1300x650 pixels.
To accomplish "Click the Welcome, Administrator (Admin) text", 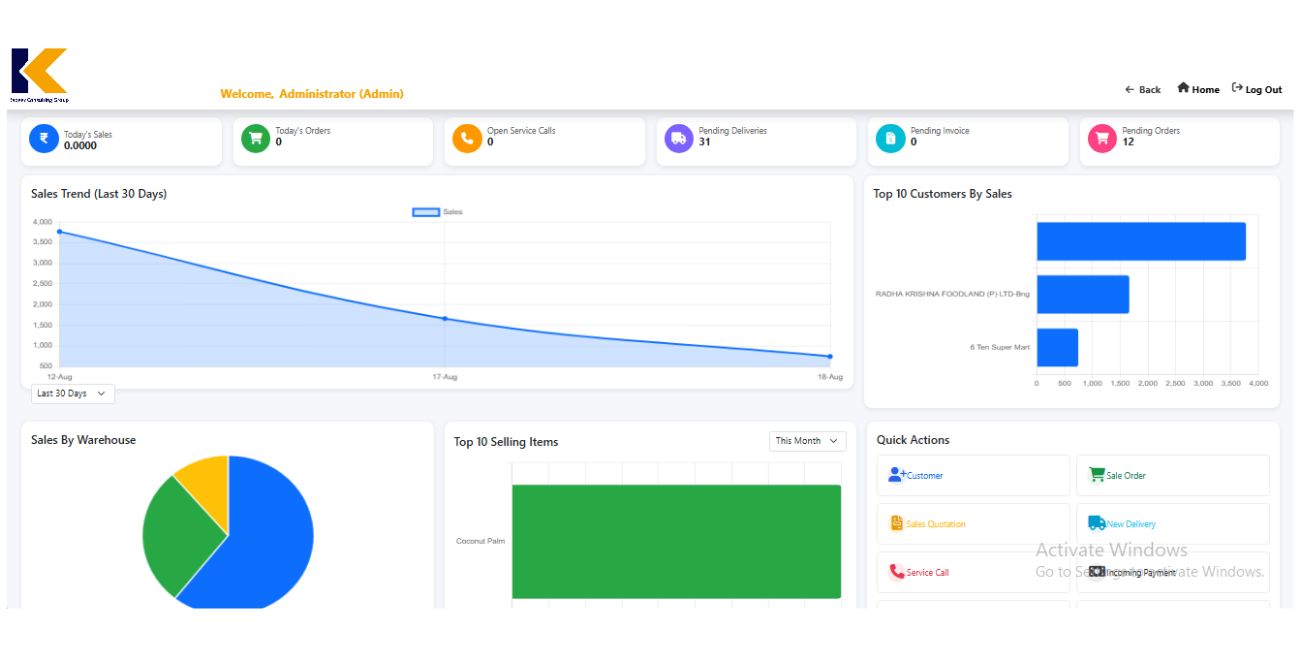I will click(x=312, y=94).
